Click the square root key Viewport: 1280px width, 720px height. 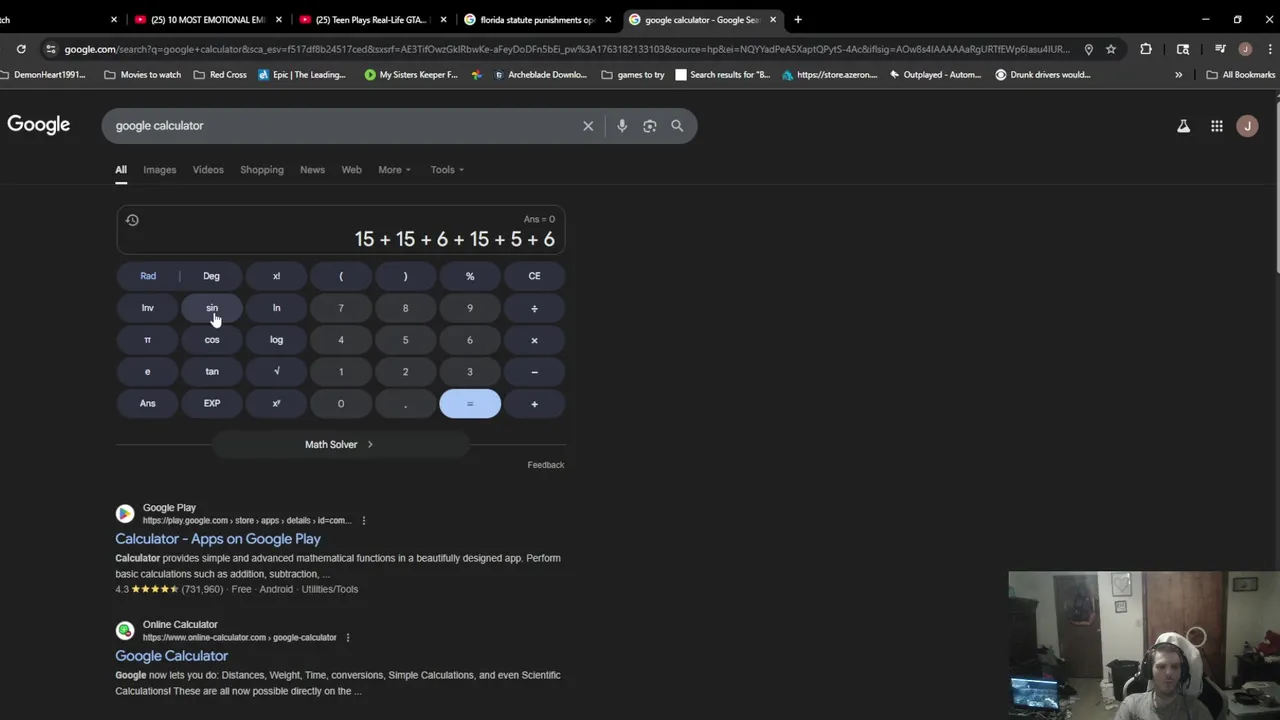276,372
